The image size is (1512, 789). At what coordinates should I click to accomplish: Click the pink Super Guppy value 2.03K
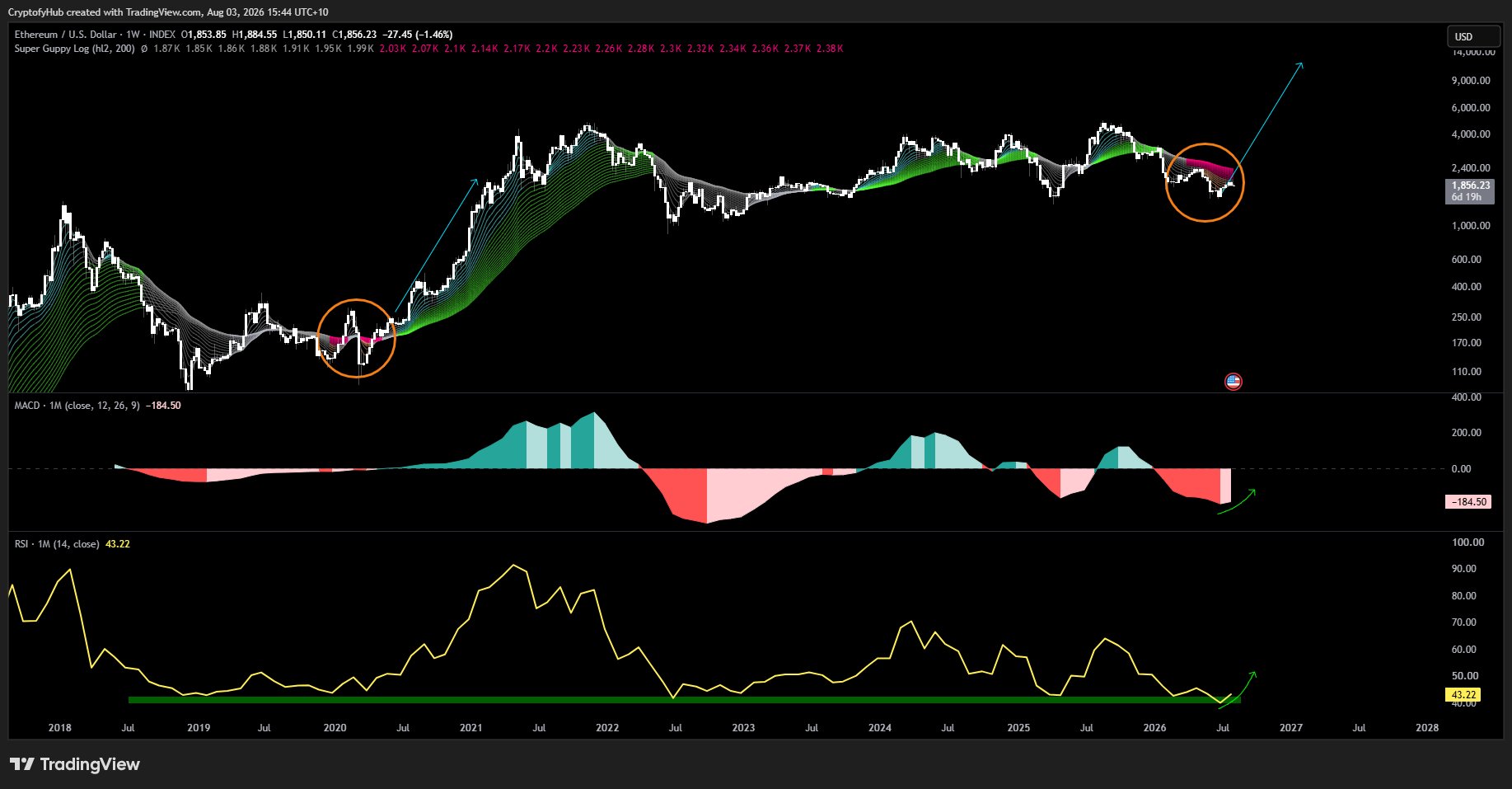[393, 49]
